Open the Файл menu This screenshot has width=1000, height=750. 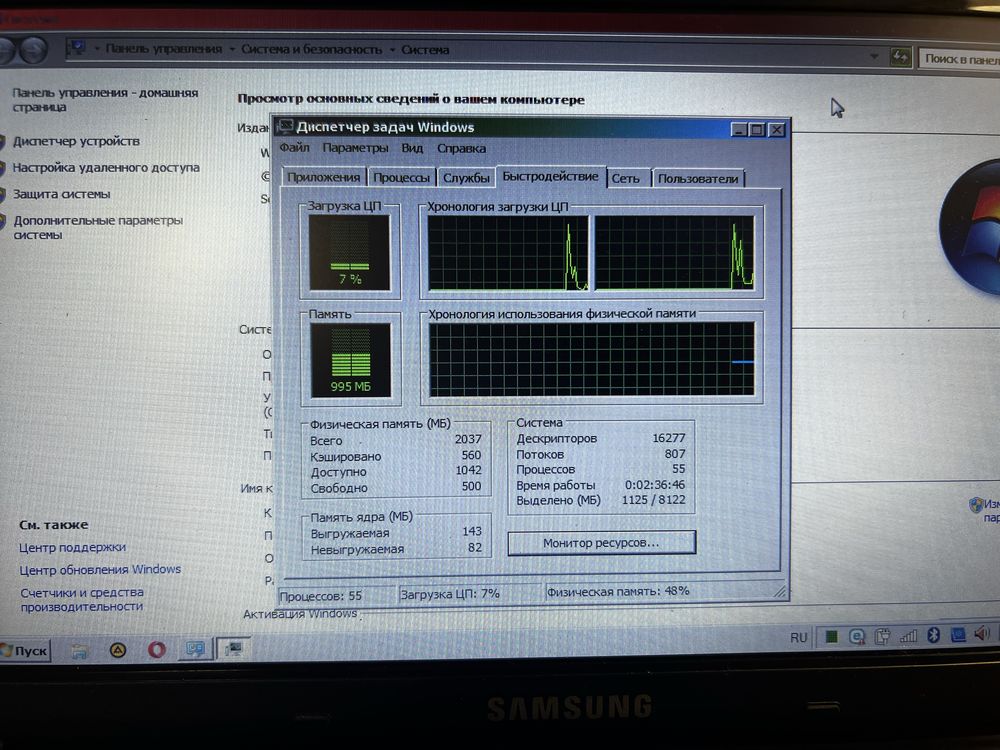click(294, 147)
